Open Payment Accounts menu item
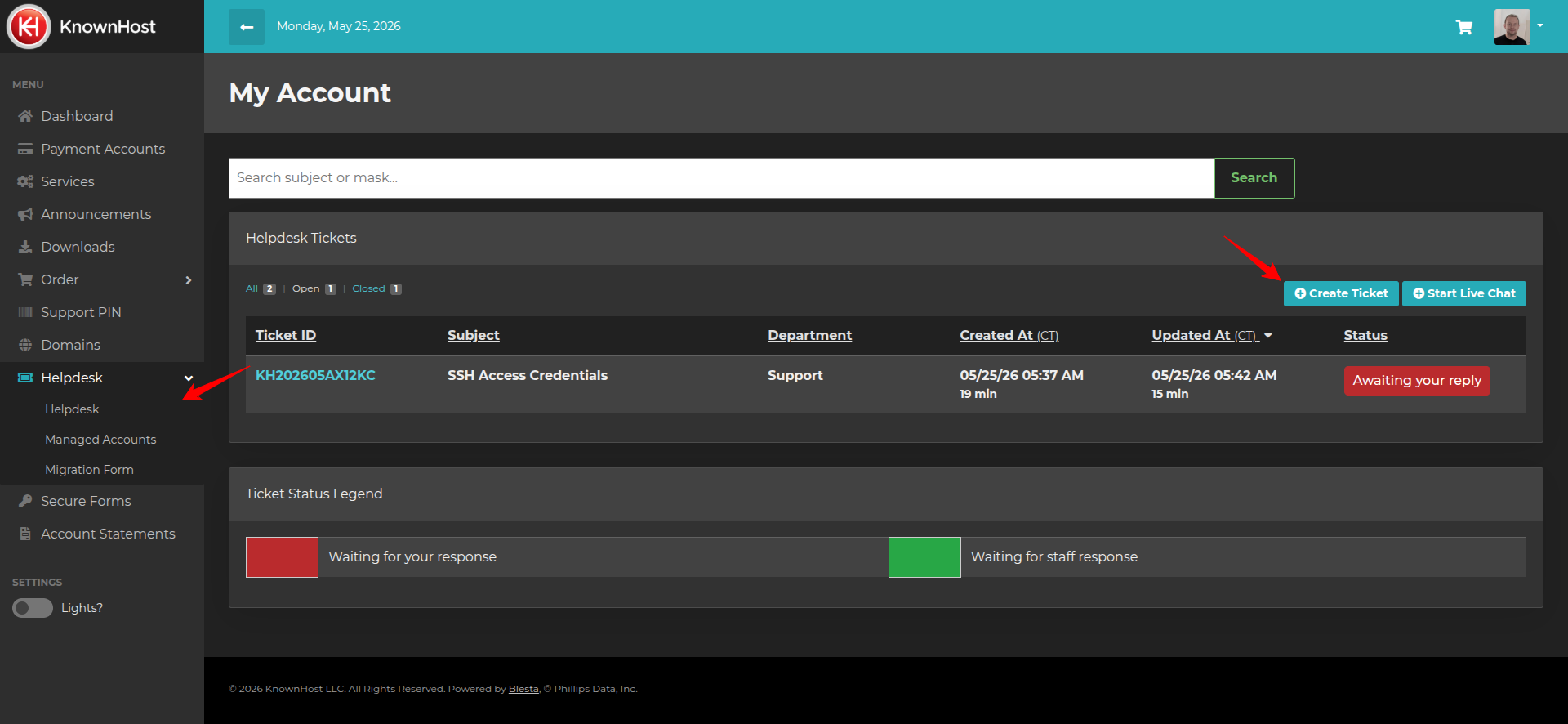 coord(103,149)
